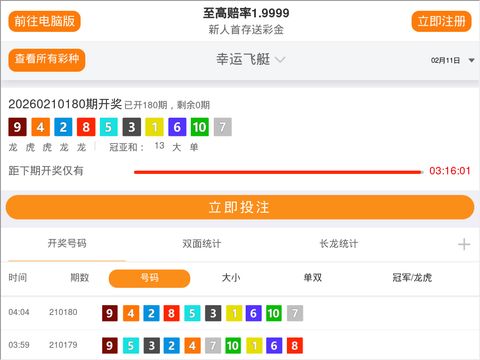Switch to the 开奖号码 tab
Image resolution: width=480 pixels, height=360 pixels.
pyautogui.click(x=67, y=244)
